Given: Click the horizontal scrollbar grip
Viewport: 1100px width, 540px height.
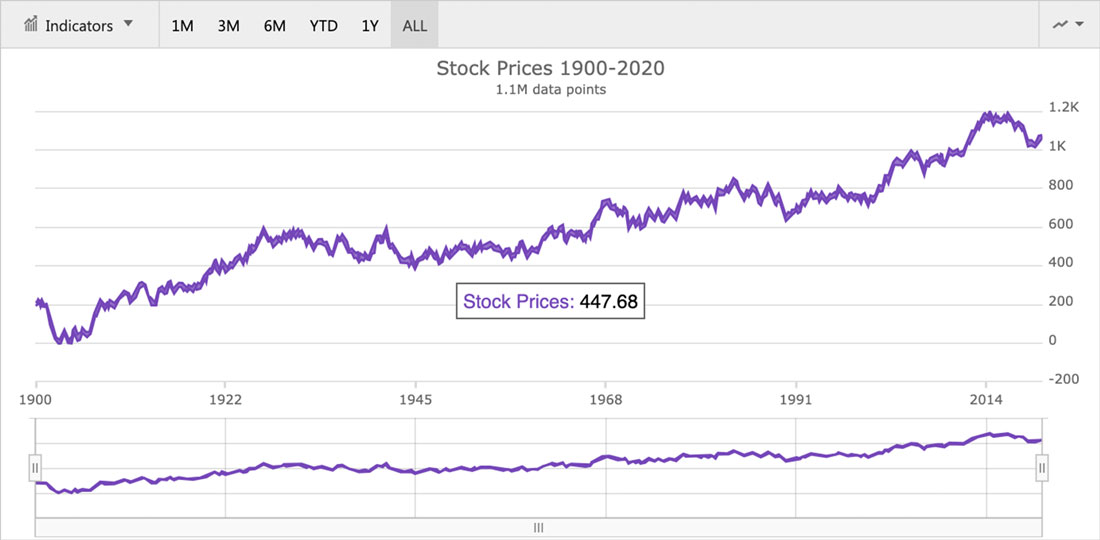Looking at the screenshot, I should click(x=539, y=527).
